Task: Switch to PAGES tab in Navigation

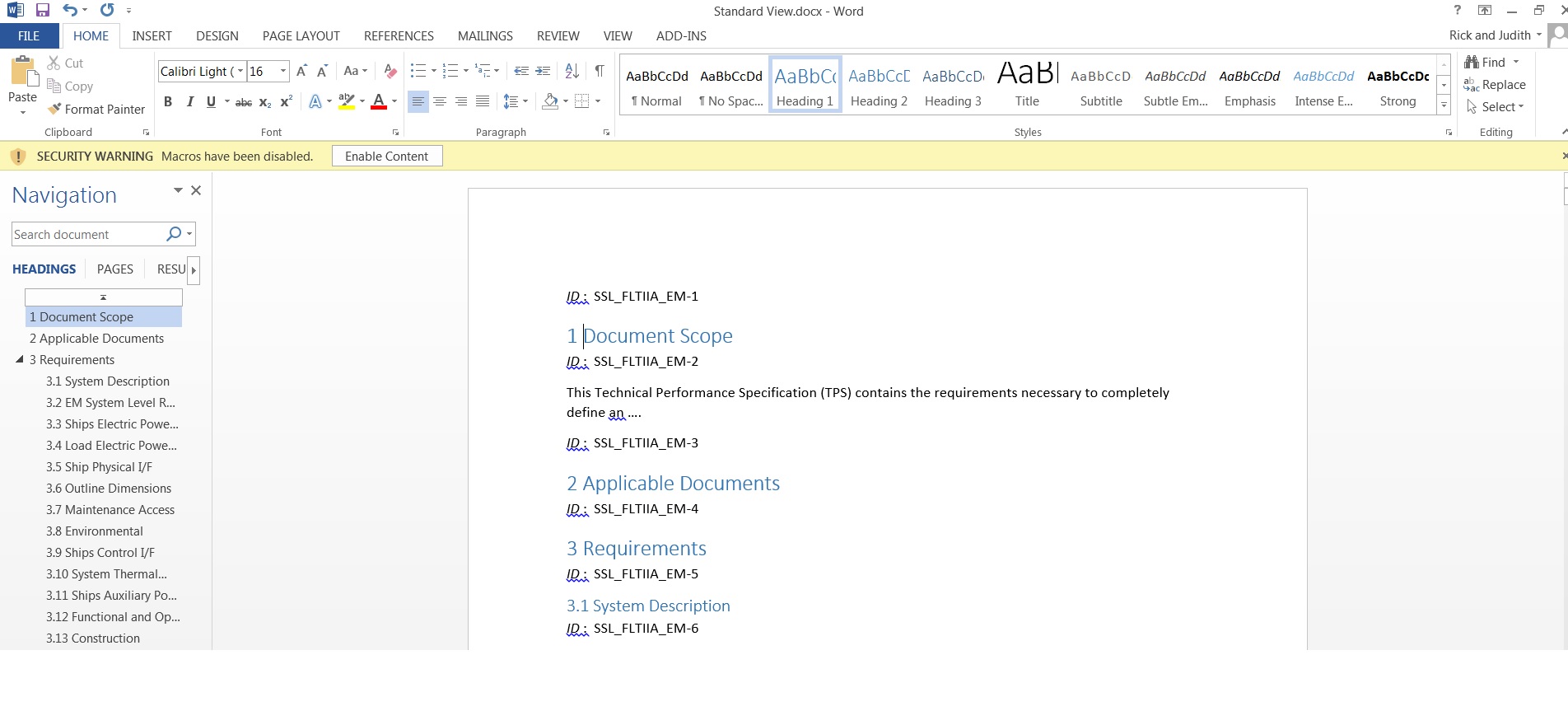Action: pos(114,269)
